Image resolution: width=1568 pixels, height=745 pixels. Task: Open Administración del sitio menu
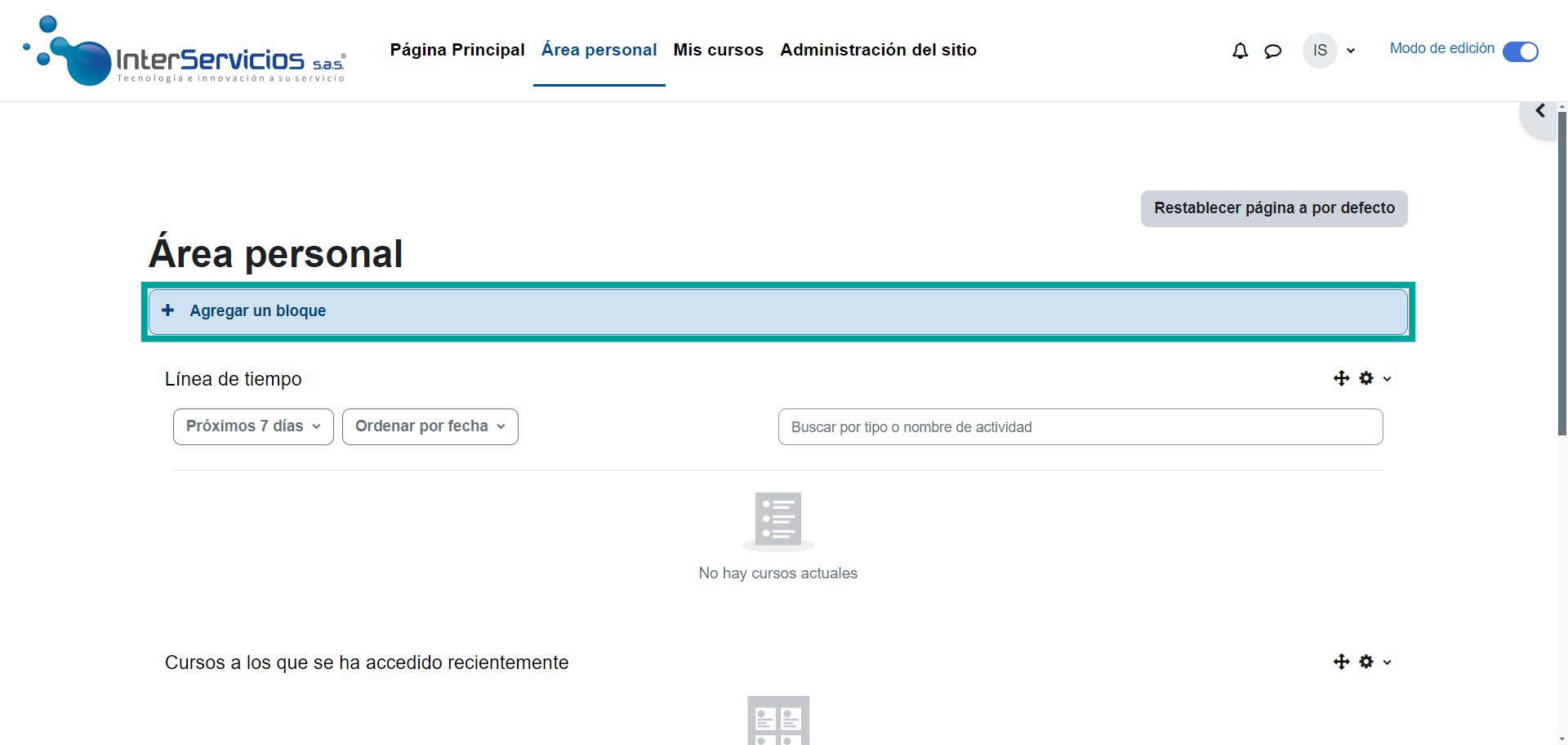click(x=878, y=50)
